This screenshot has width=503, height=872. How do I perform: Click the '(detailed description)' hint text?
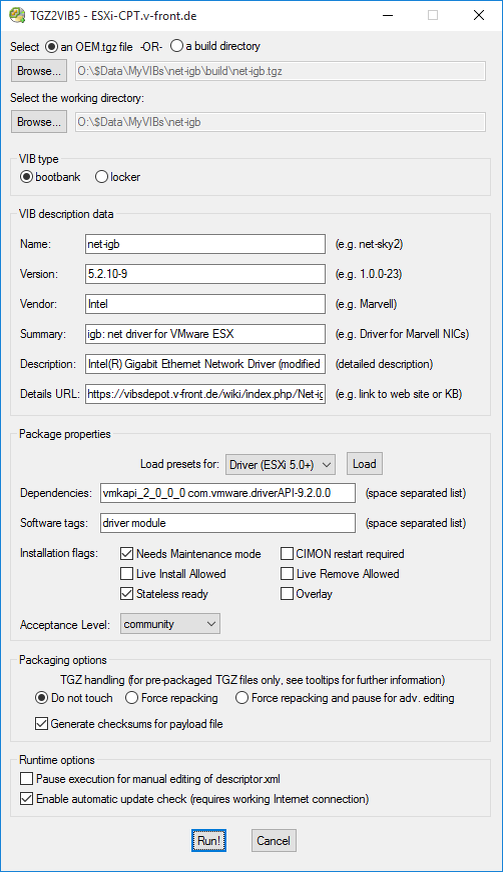tap(384, 364)
